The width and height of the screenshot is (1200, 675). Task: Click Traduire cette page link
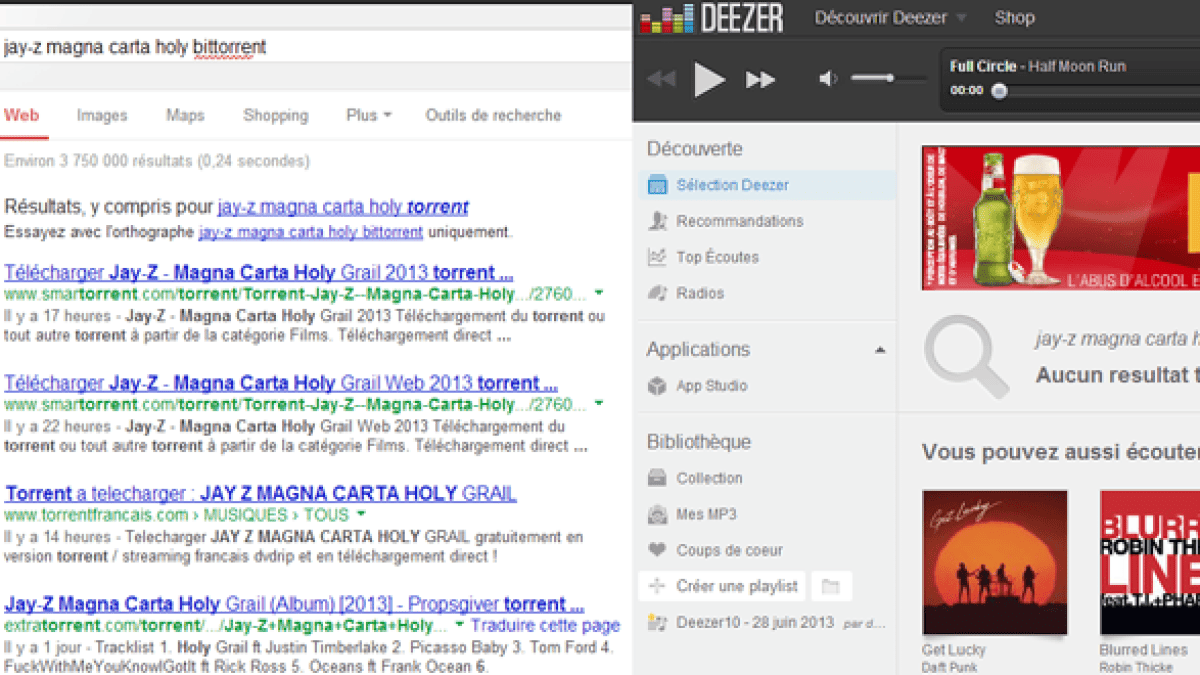coord(545,626)
